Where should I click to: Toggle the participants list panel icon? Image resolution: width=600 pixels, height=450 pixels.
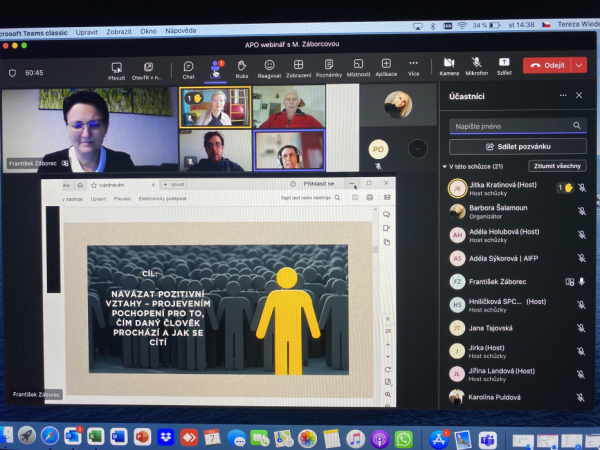(x=215, y=66)
